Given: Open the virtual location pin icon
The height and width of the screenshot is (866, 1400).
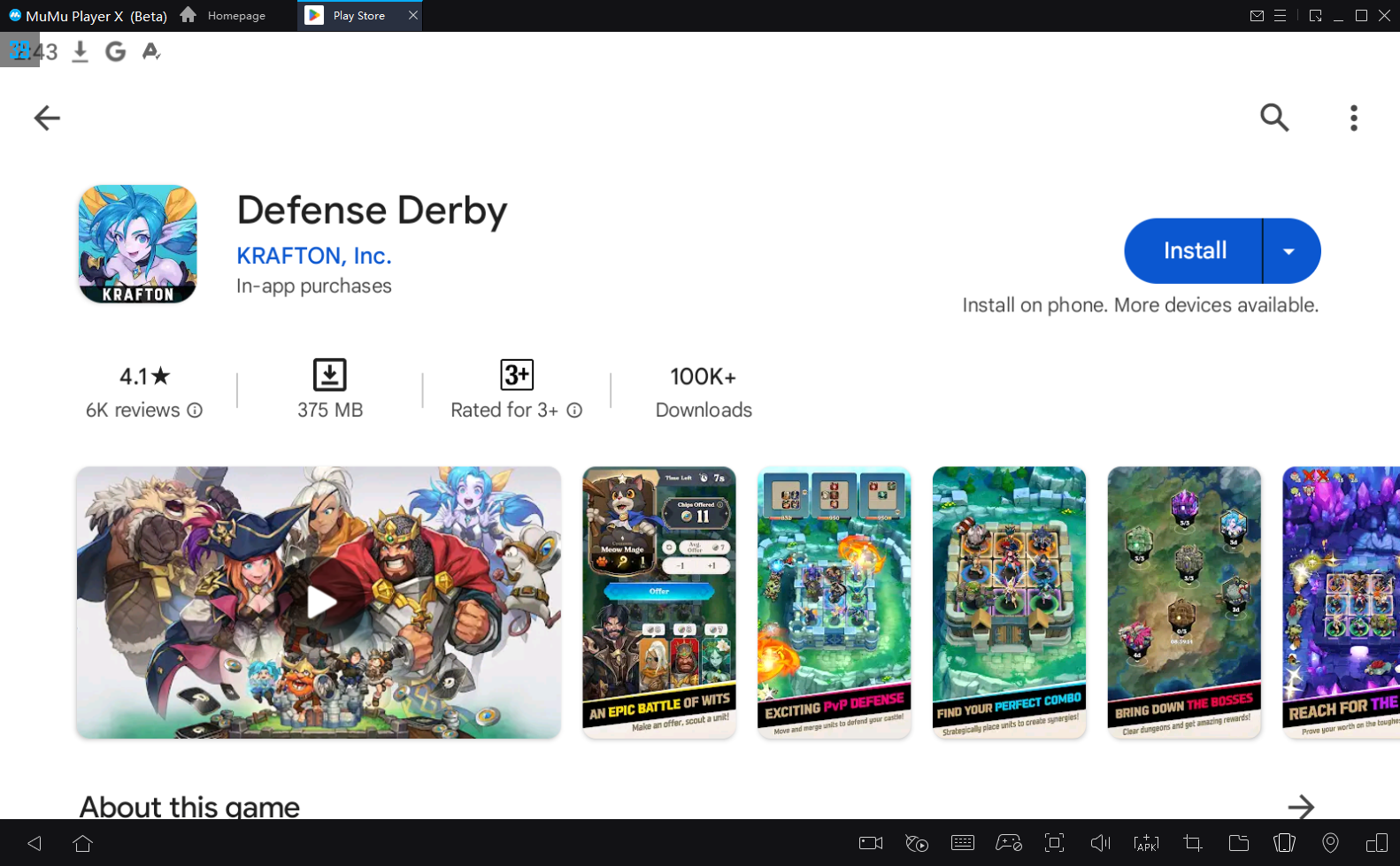Looking at the screenshot, I should [x=1330, y=843].
